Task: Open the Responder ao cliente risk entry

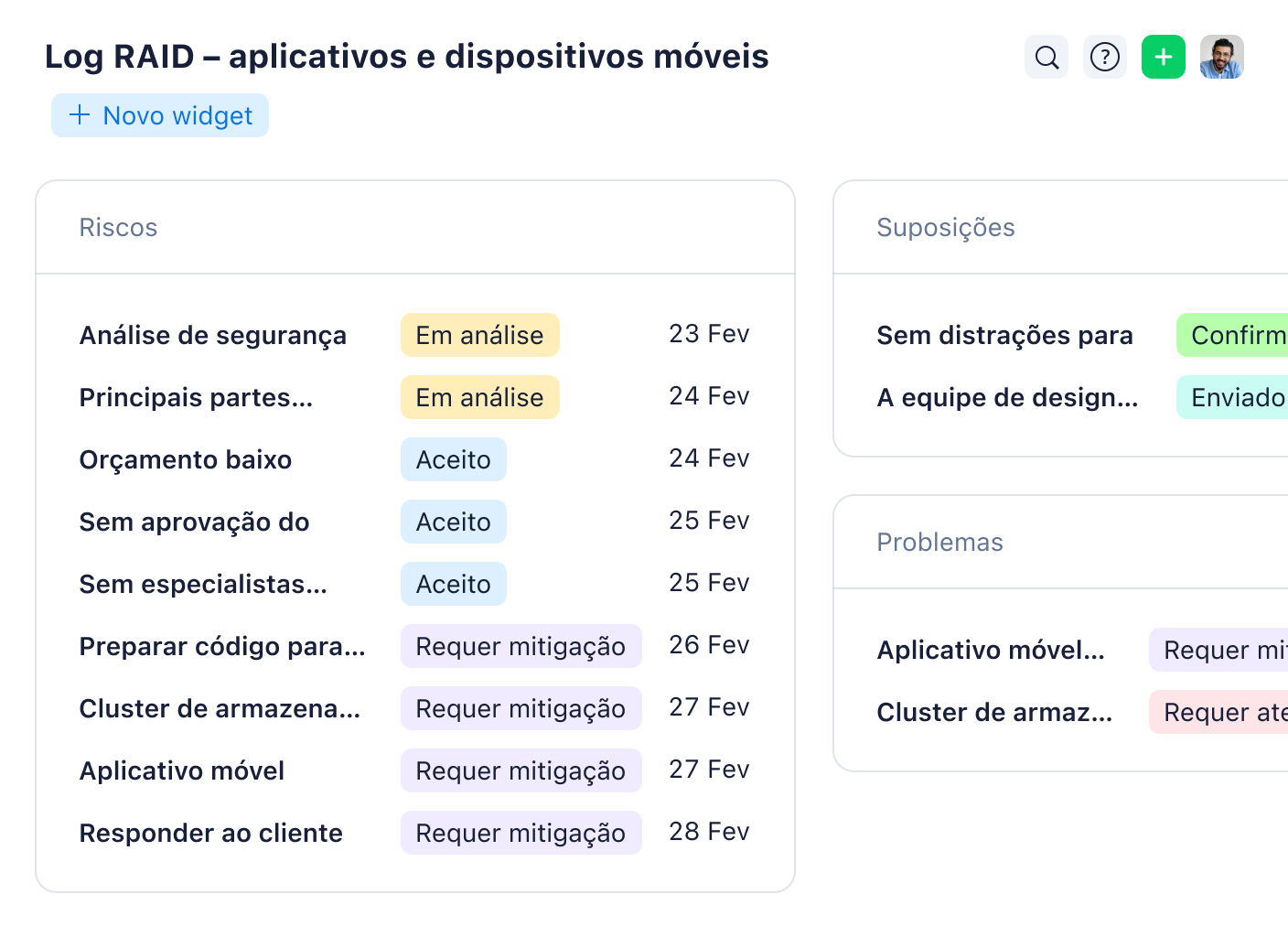Action: [210, 833]
